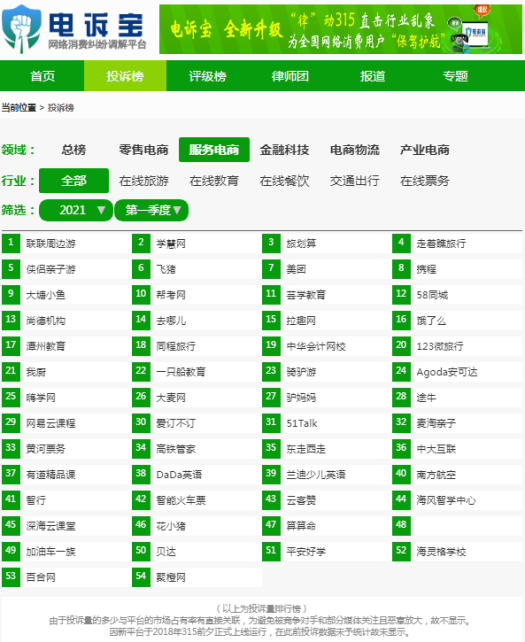Viewport: 525px width, 642px height.
Task: Open rank 49 entry 加油车一族
Action: point(51,552)
